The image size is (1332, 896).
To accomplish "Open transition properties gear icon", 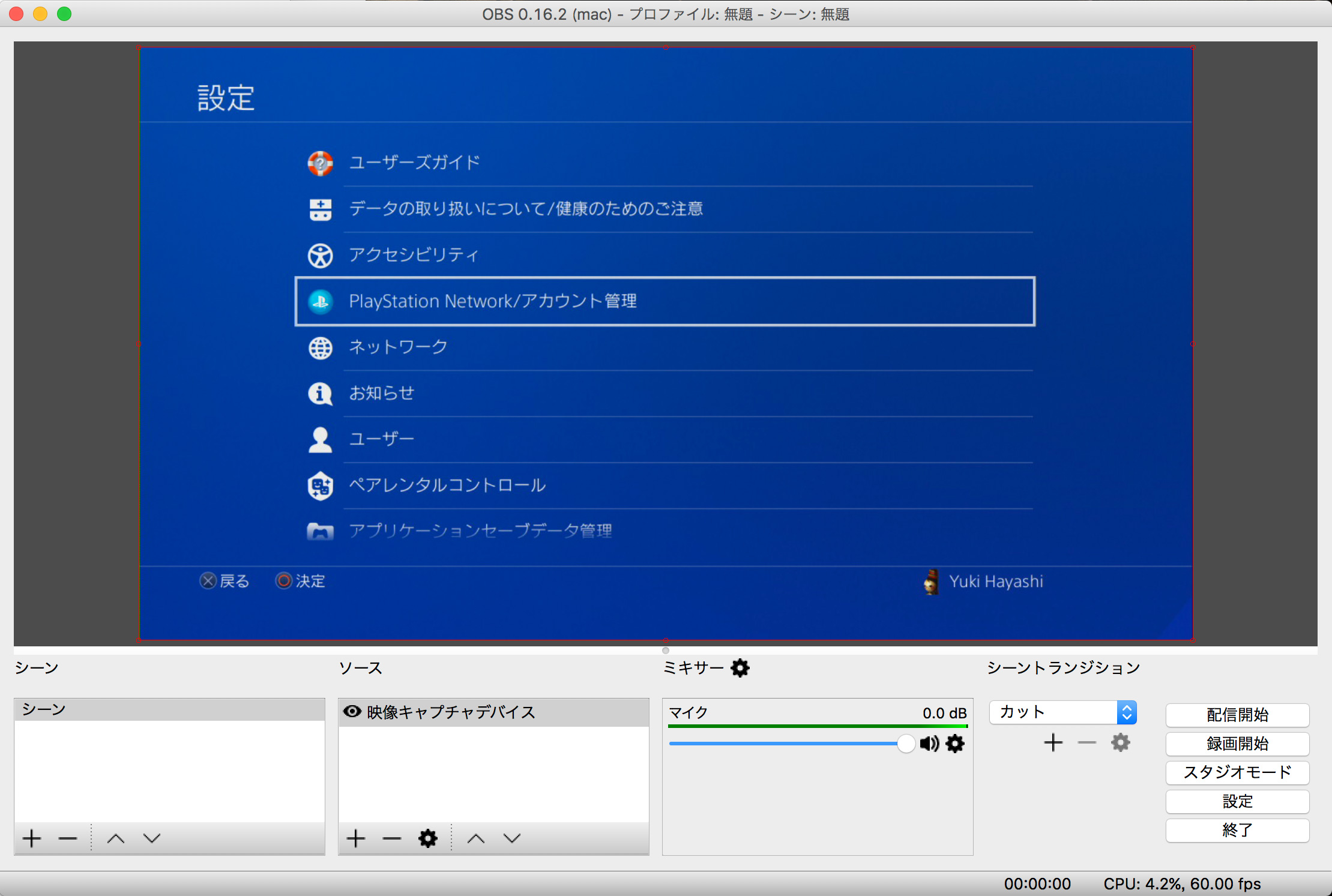I will tap(1121, 743).
